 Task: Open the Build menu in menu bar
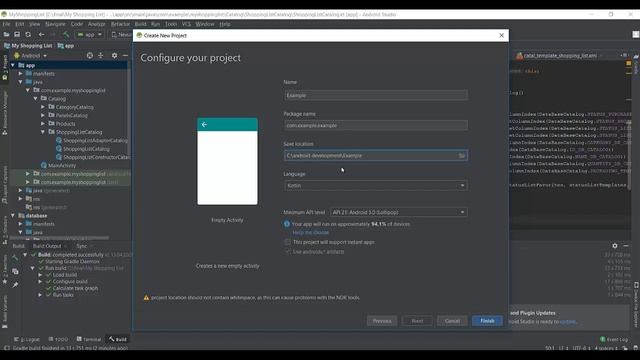pos(140,24)
